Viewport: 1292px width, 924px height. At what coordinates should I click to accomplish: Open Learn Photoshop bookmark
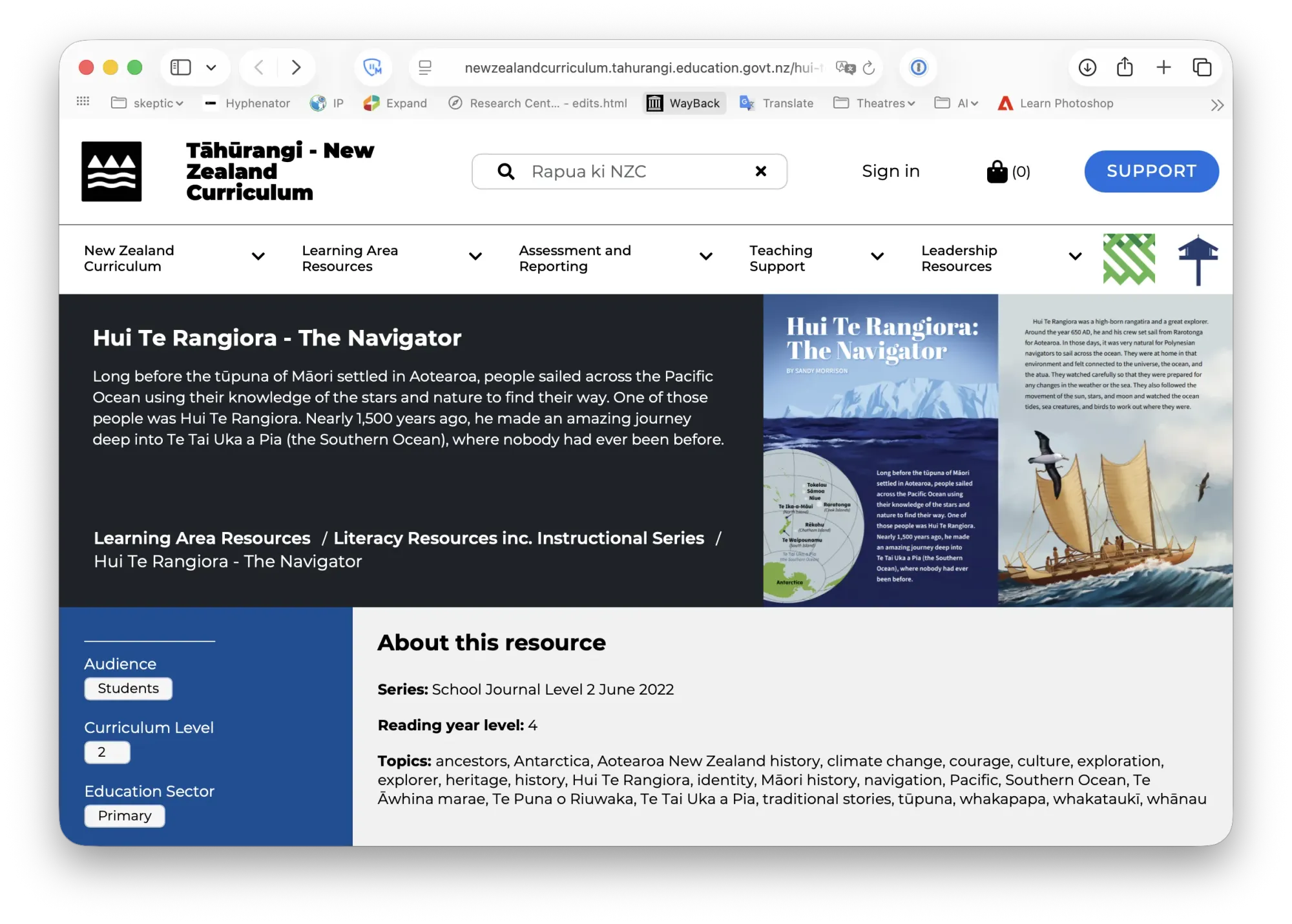pyautogui.click(x=1056, y=103)
